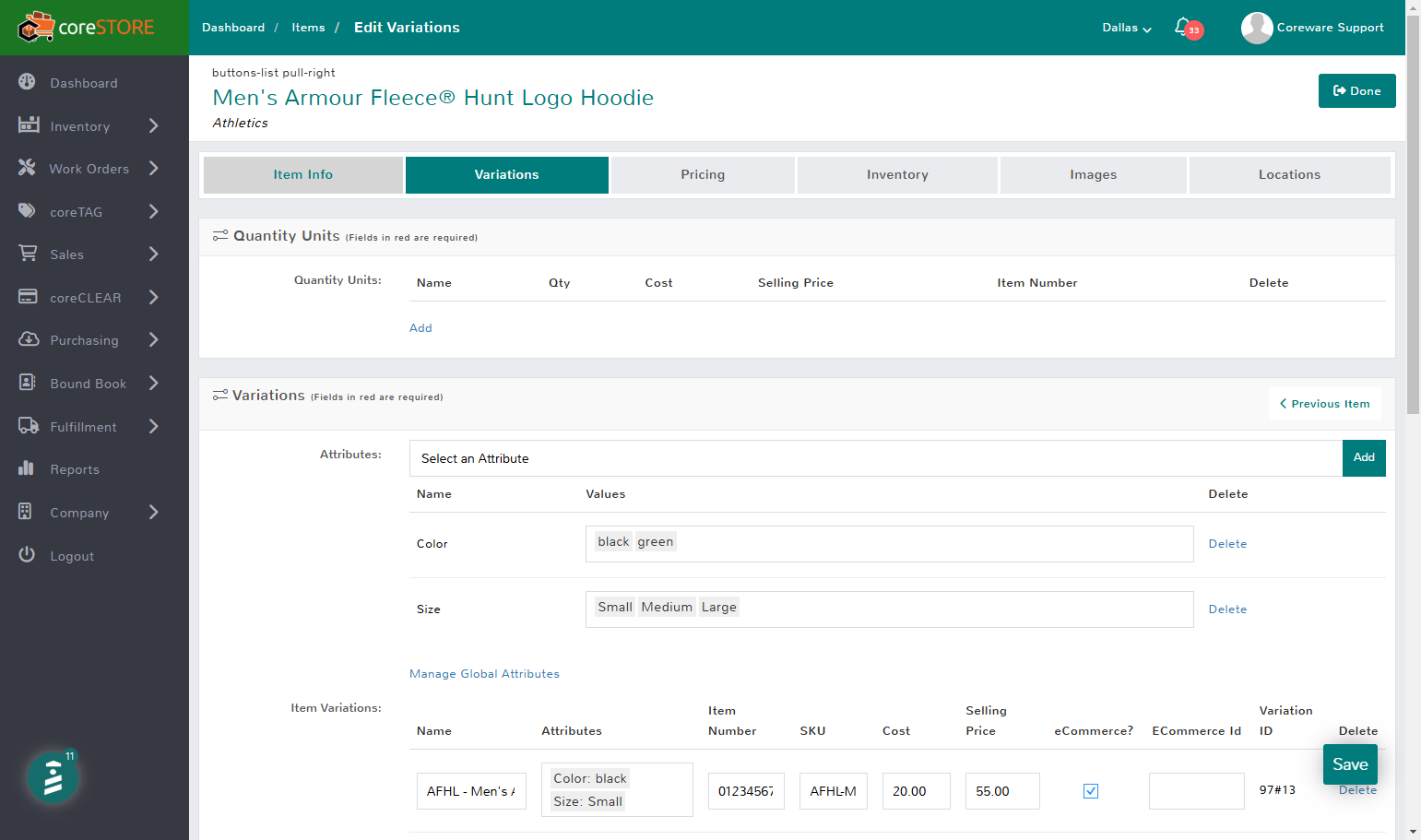The image size is (1421, 840).
Task: Expand the Inventory sidebar menu
Action: [154, 125]
